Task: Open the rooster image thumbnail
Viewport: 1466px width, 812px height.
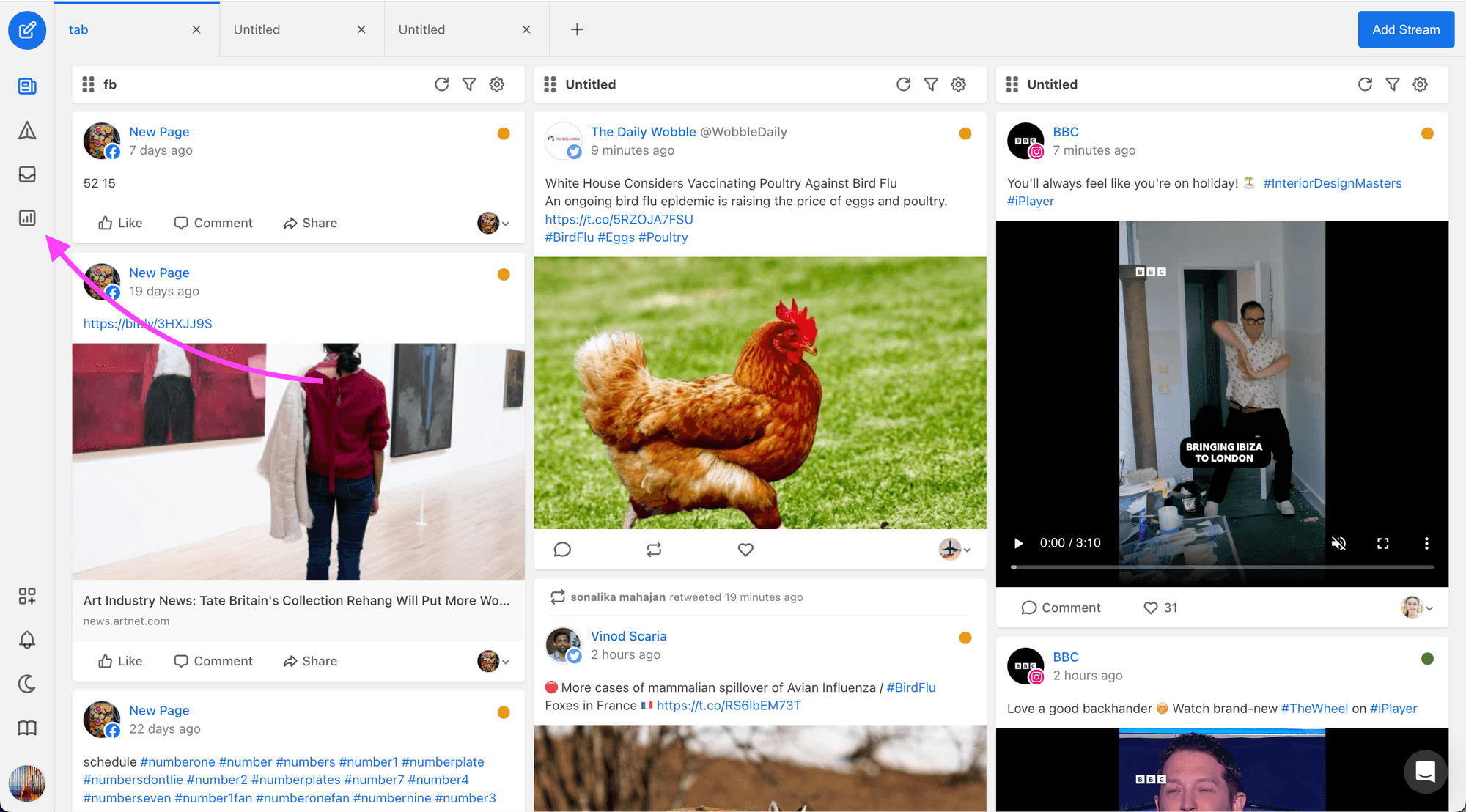Action: click(760, 393)
